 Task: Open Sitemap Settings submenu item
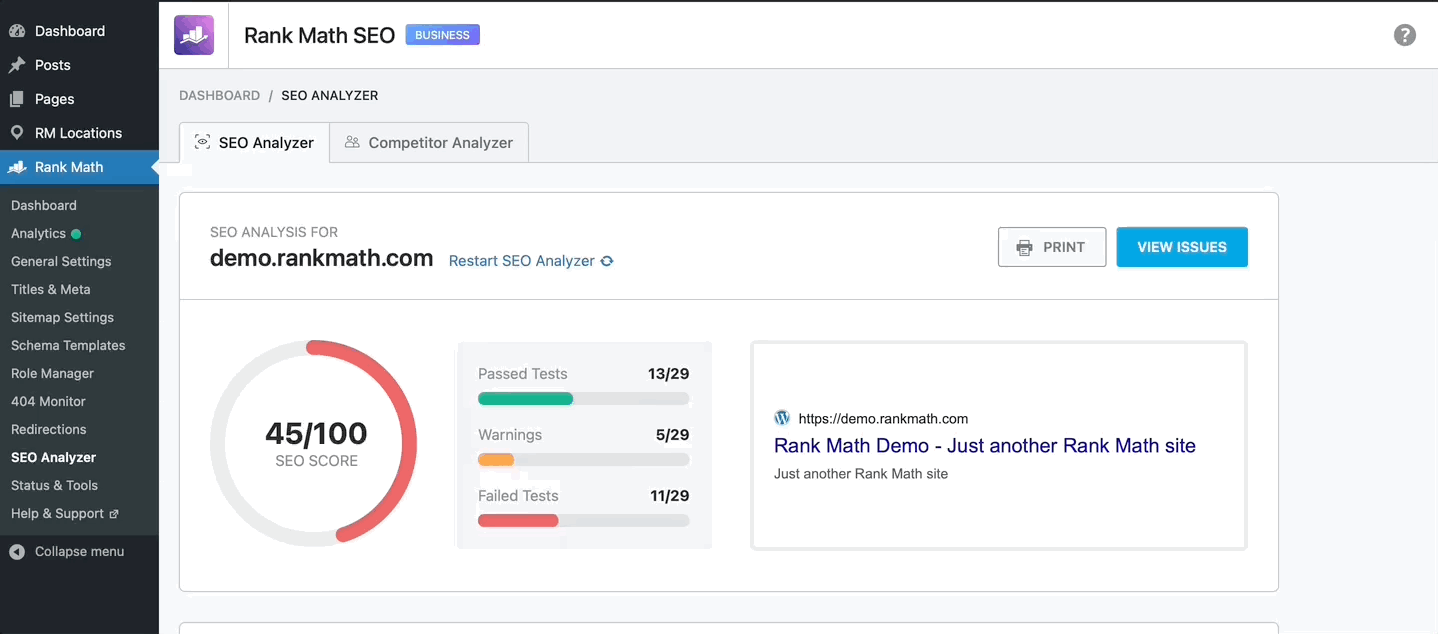[x=63, y=317]
